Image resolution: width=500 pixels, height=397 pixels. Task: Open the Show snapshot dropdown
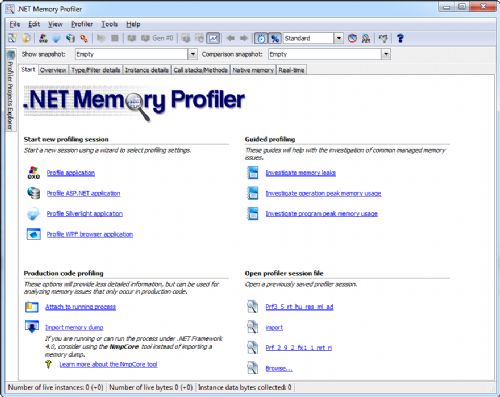[193, 54]
